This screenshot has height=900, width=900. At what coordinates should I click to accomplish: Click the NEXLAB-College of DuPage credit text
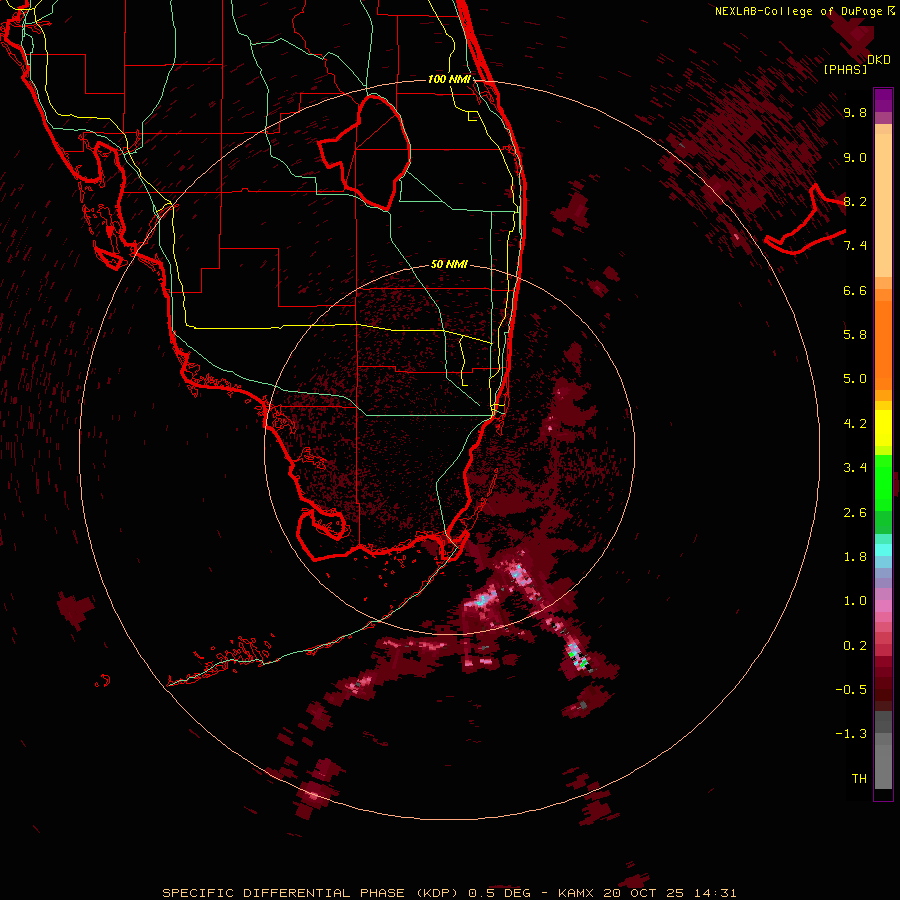805,11
